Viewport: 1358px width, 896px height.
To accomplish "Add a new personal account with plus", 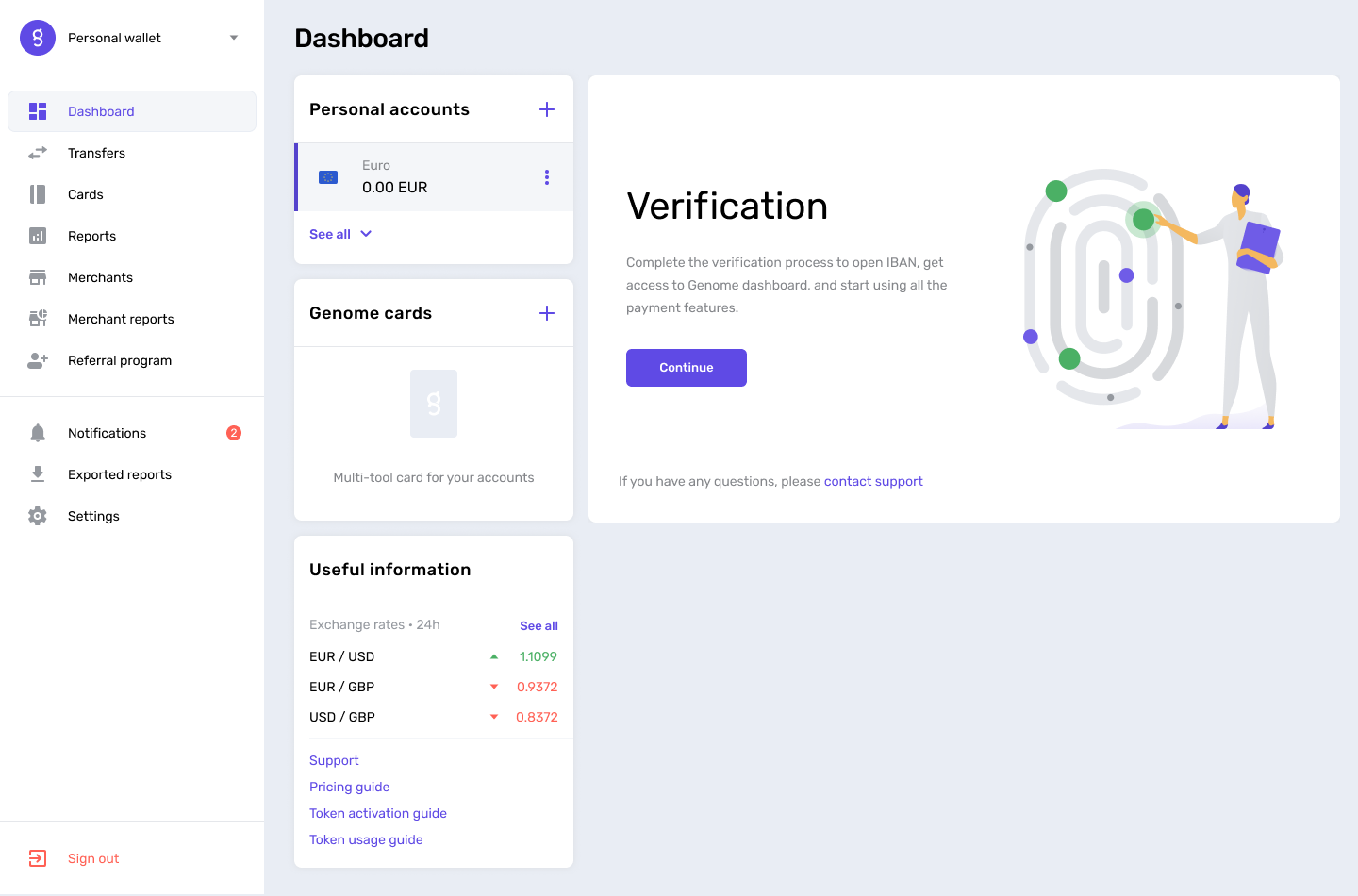I will tap(547, 109).
